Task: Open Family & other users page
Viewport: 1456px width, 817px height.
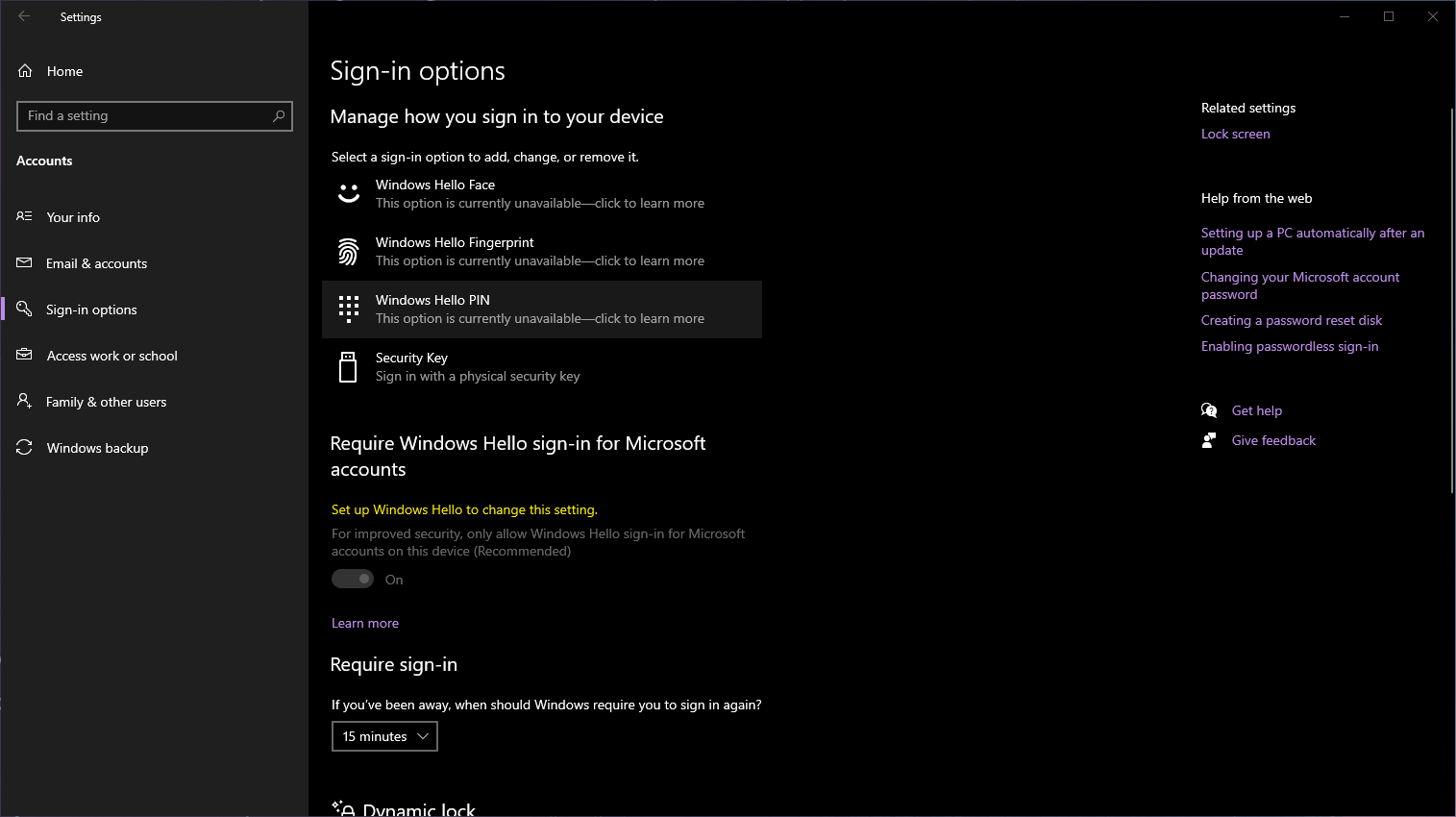Action: pos(154,402)
